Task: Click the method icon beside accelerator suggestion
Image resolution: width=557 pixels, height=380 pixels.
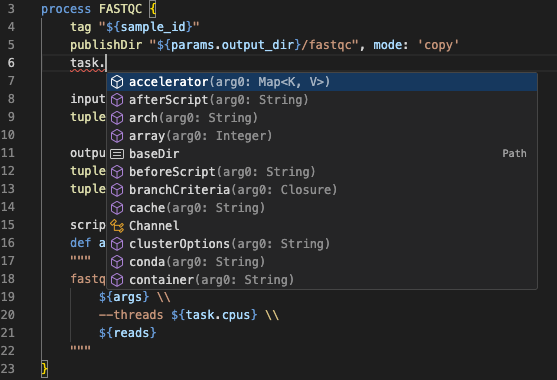Action: click(117, 82)
